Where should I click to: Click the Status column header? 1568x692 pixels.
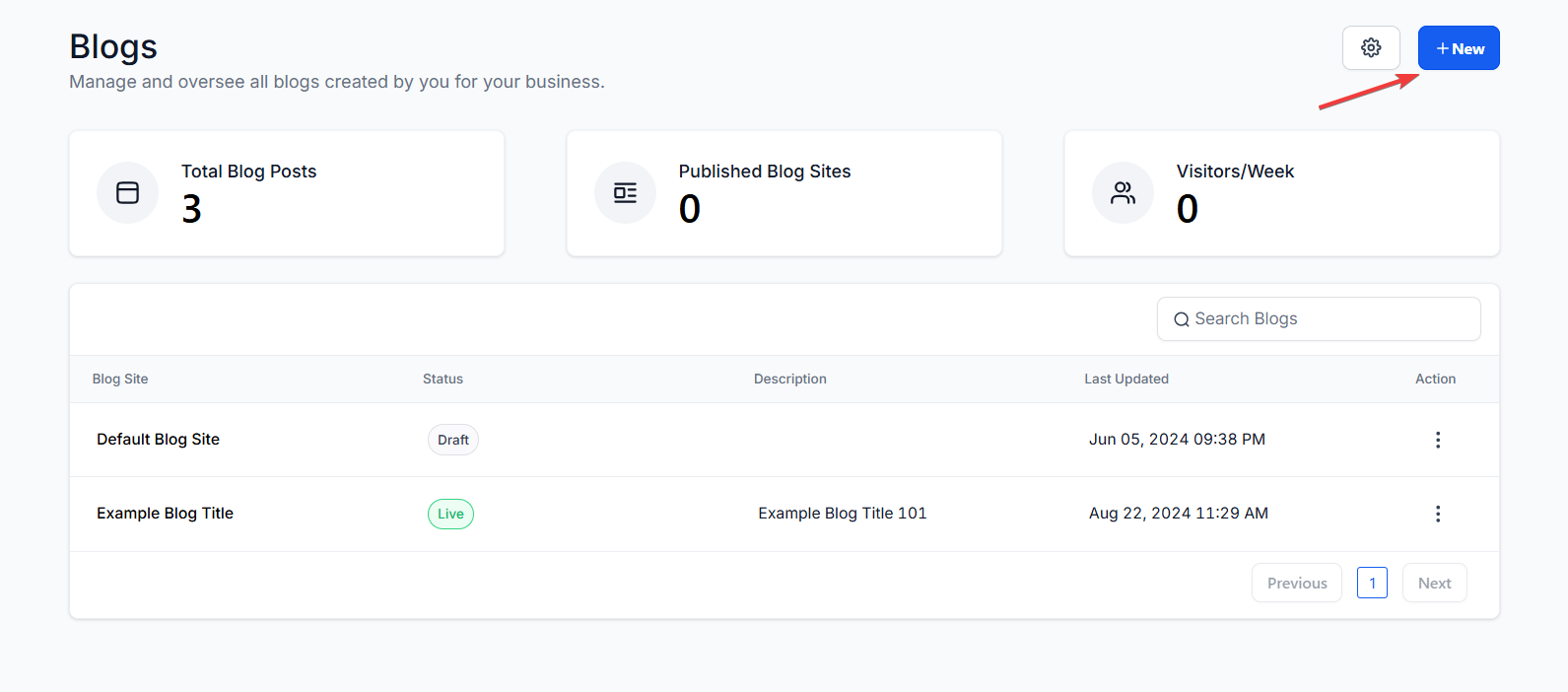coord(443,379)
